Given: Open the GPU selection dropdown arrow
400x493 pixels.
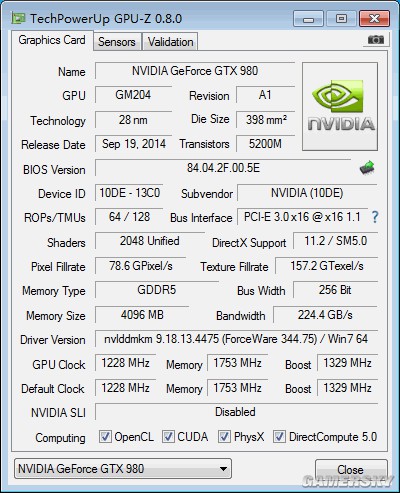Looking at the screenshot, I should tap(223, 469).
